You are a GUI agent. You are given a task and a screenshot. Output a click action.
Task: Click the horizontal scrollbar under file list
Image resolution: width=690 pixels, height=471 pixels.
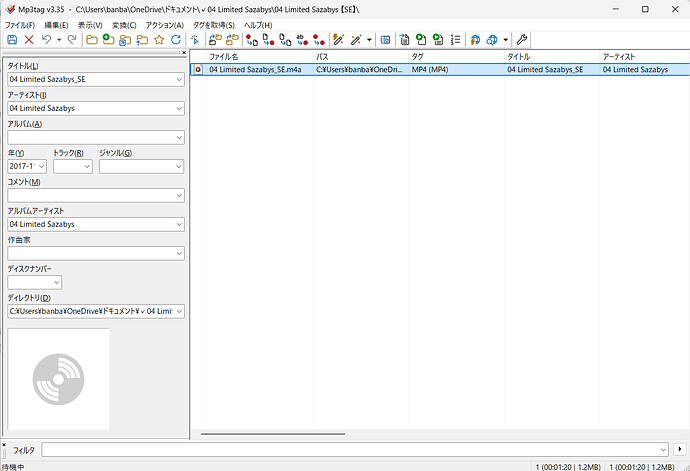click(x=273, y=434)
